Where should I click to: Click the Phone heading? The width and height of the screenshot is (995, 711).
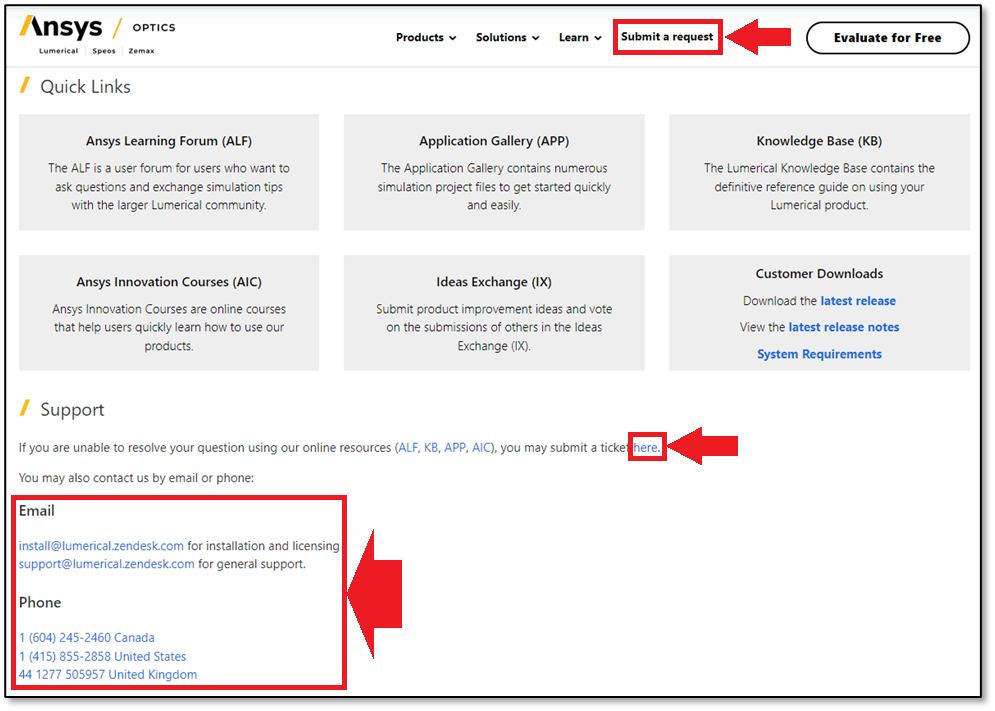(40, 602)
